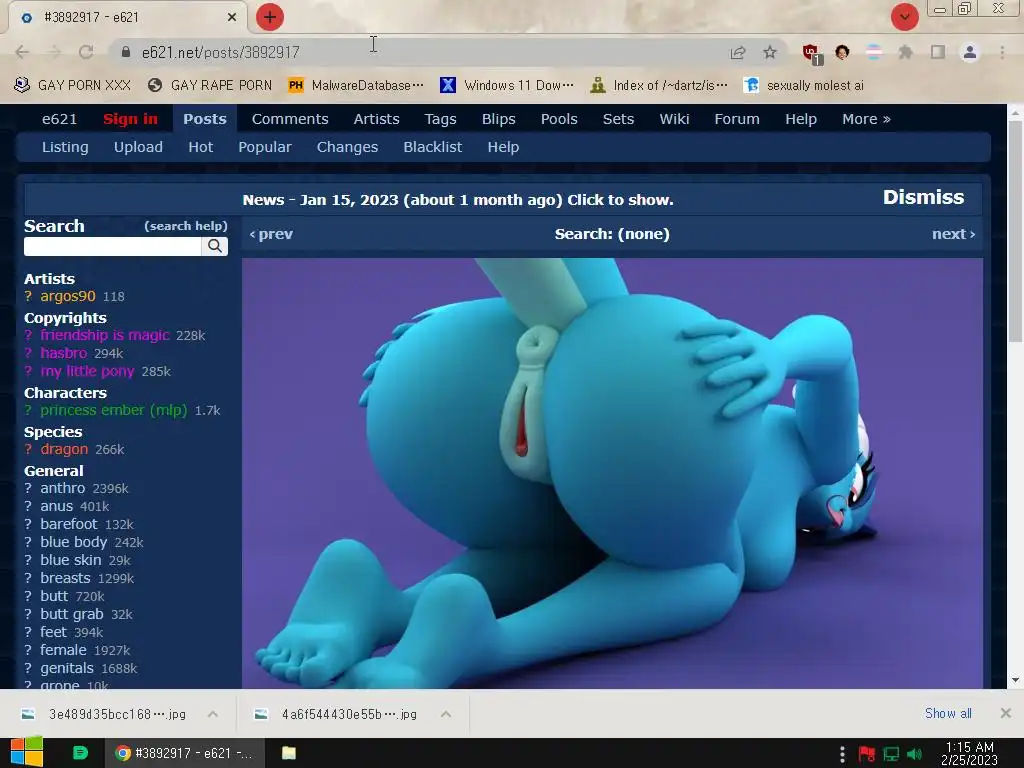Click the scrollbar down arrow
Viewport: 1024px width, 768px height.
1015,680
